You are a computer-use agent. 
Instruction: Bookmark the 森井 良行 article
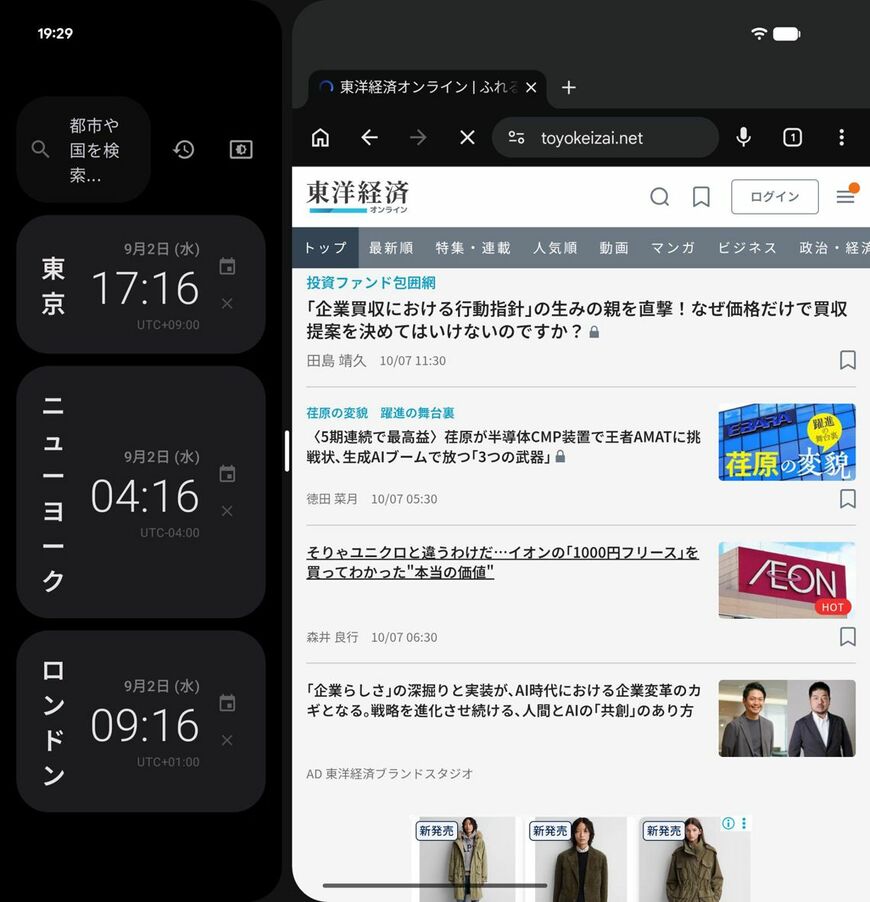tap(848, 636)
